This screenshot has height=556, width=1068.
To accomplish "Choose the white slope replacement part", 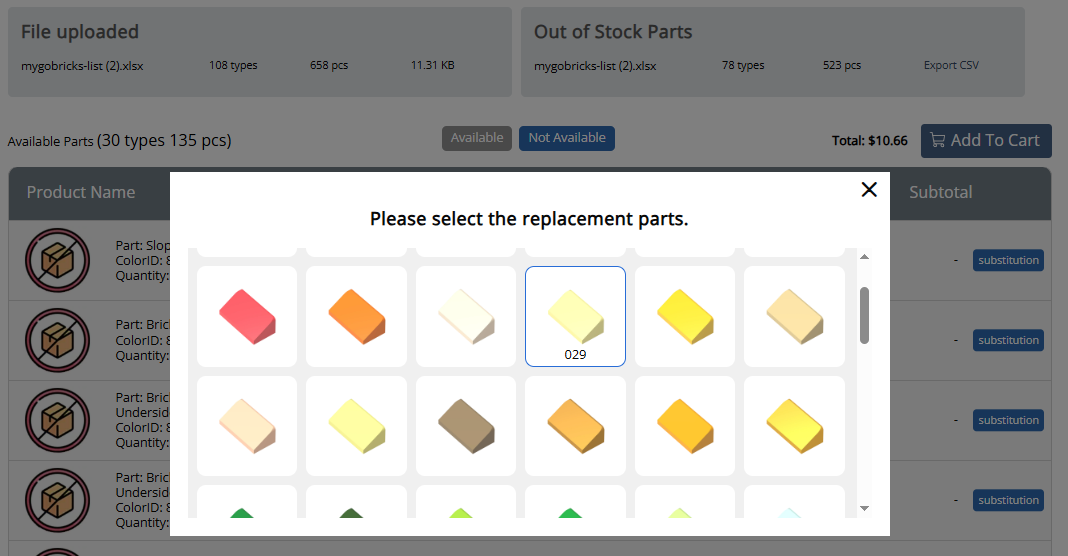I will (466, 315).
